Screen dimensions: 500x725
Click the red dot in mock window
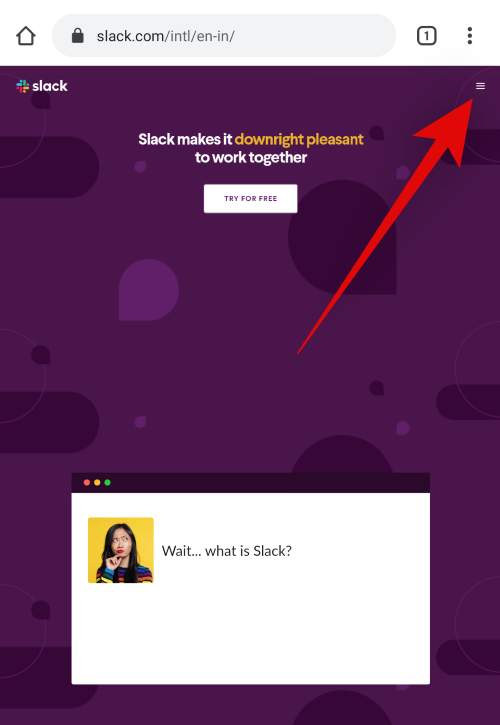coord(86,483)
